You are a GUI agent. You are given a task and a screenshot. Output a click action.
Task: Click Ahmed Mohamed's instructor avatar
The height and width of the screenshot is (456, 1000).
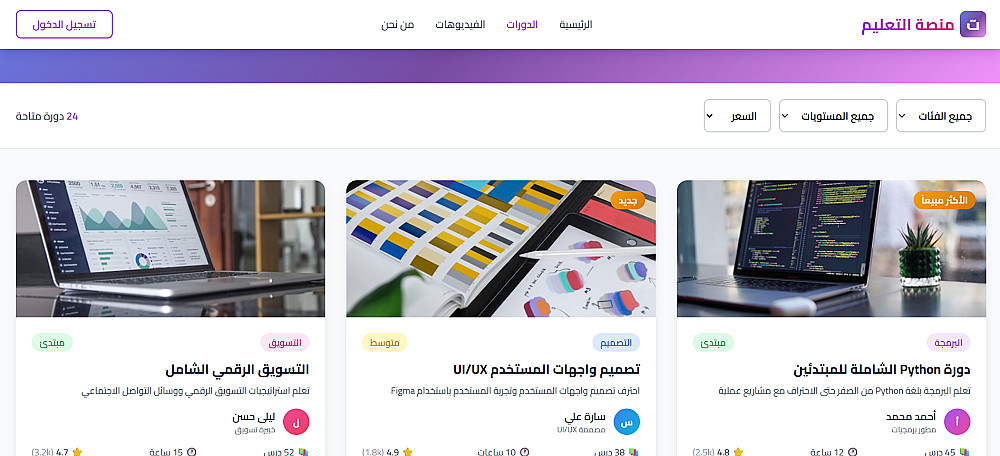pyautogui.click(x=957, y=422)
